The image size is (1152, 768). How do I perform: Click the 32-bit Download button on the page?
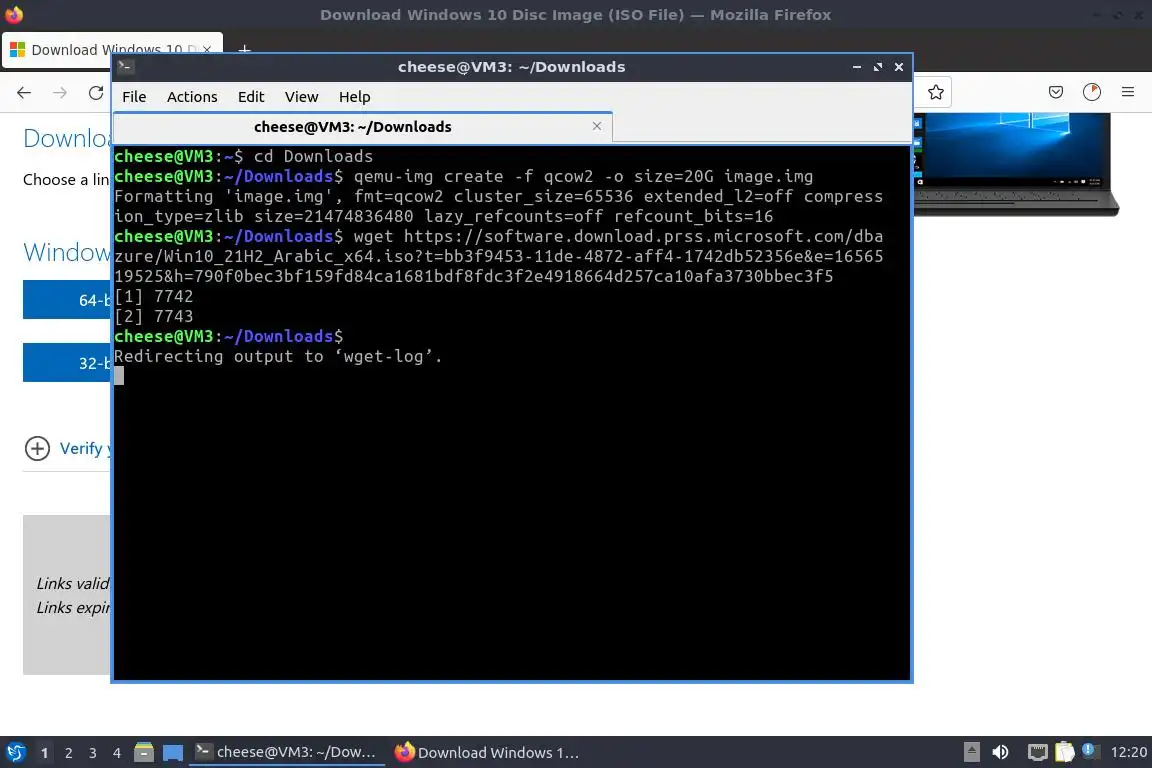[67, 362]
